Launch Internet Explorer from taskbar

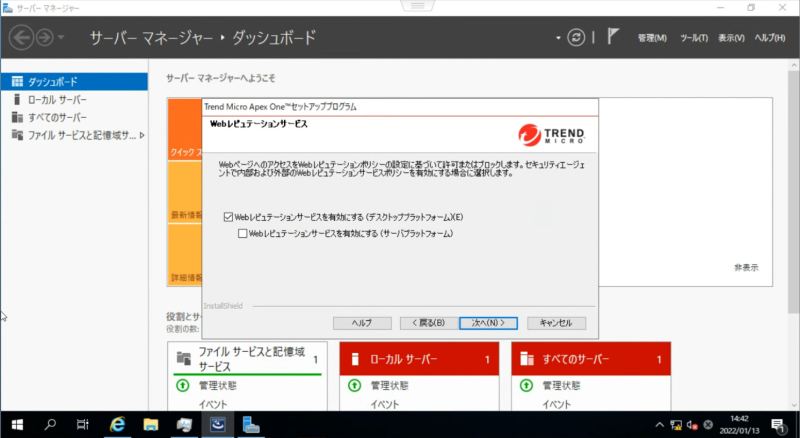(117, 425)
